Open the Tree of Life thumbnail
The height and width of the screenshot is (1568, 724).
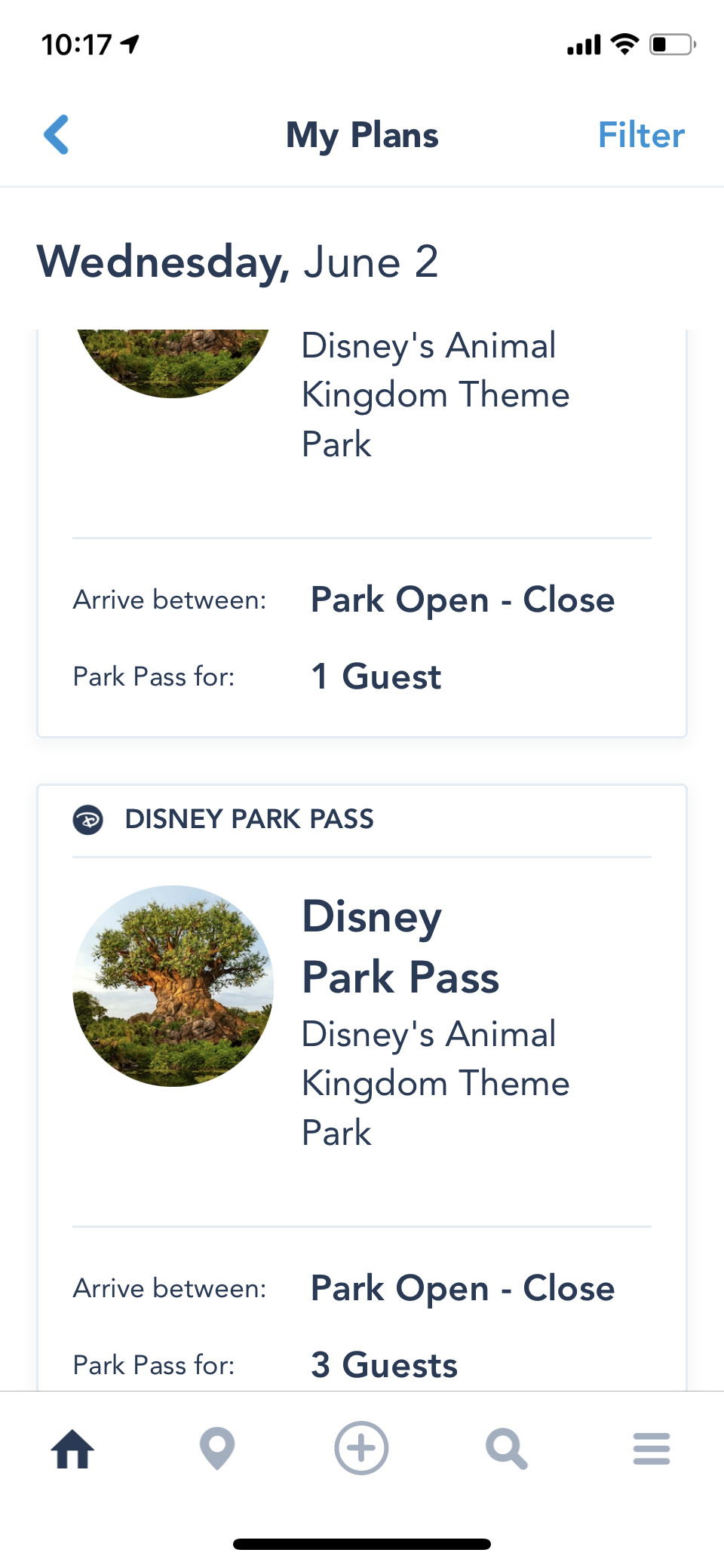tap(173, 986)
